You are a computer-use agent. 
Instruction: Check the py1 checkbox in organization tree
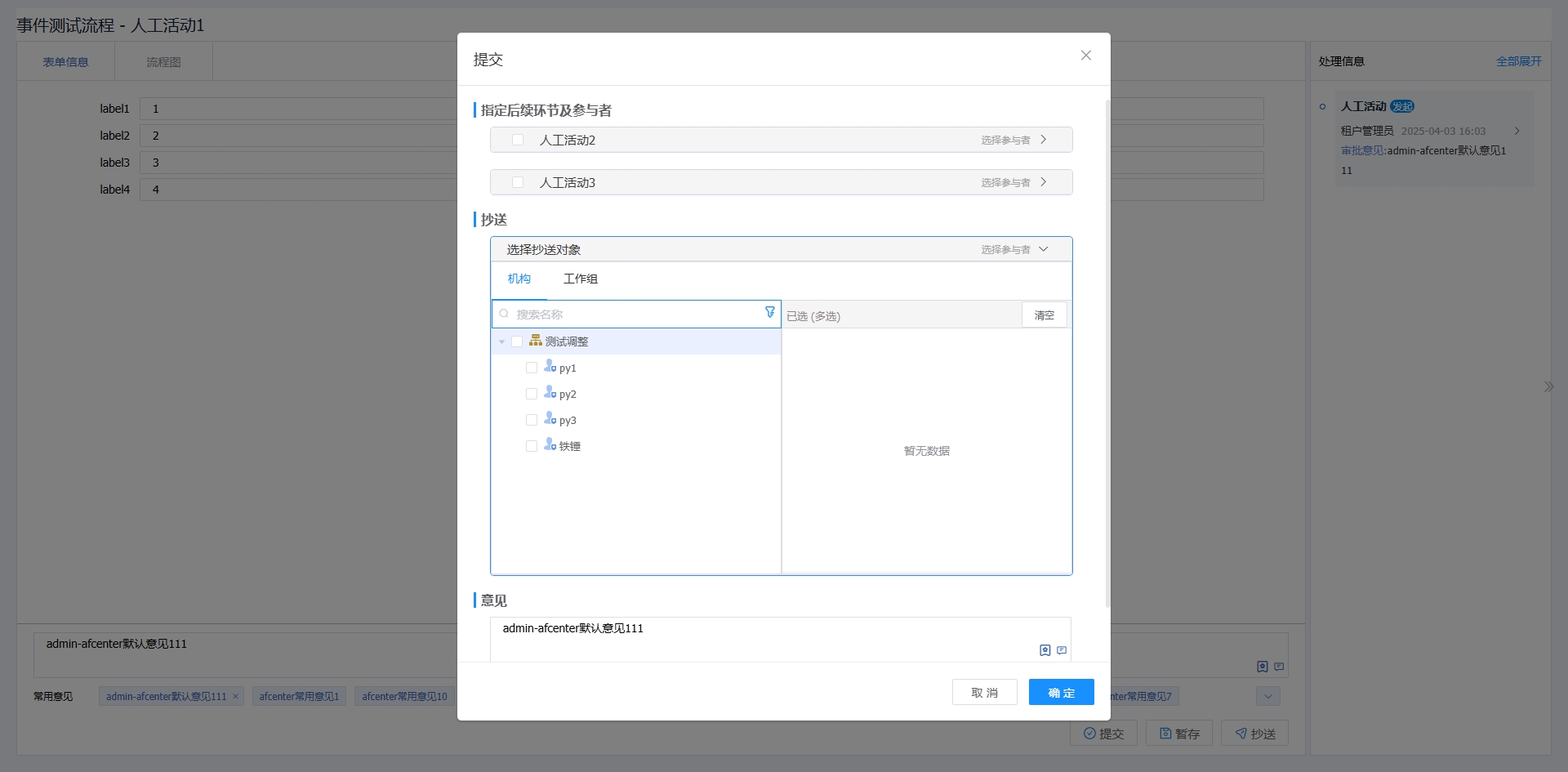pos(532,367)
